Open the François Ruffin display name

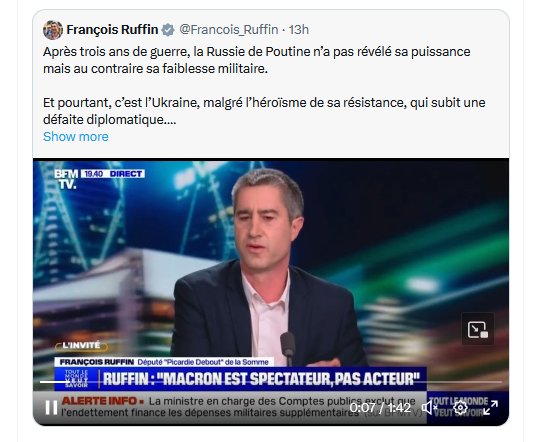point(112,30)
